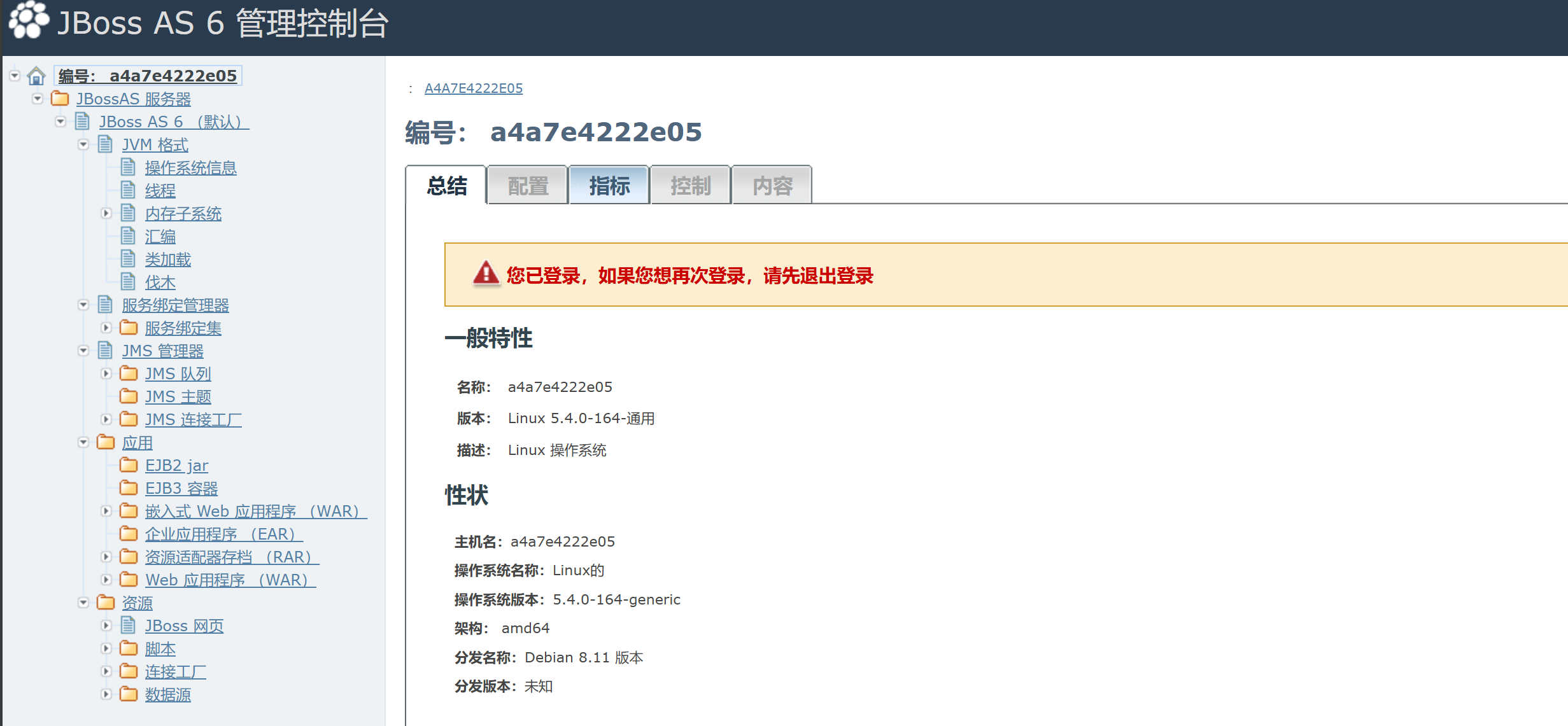Click folder icon beside 资源

click(x=106, y=603)
